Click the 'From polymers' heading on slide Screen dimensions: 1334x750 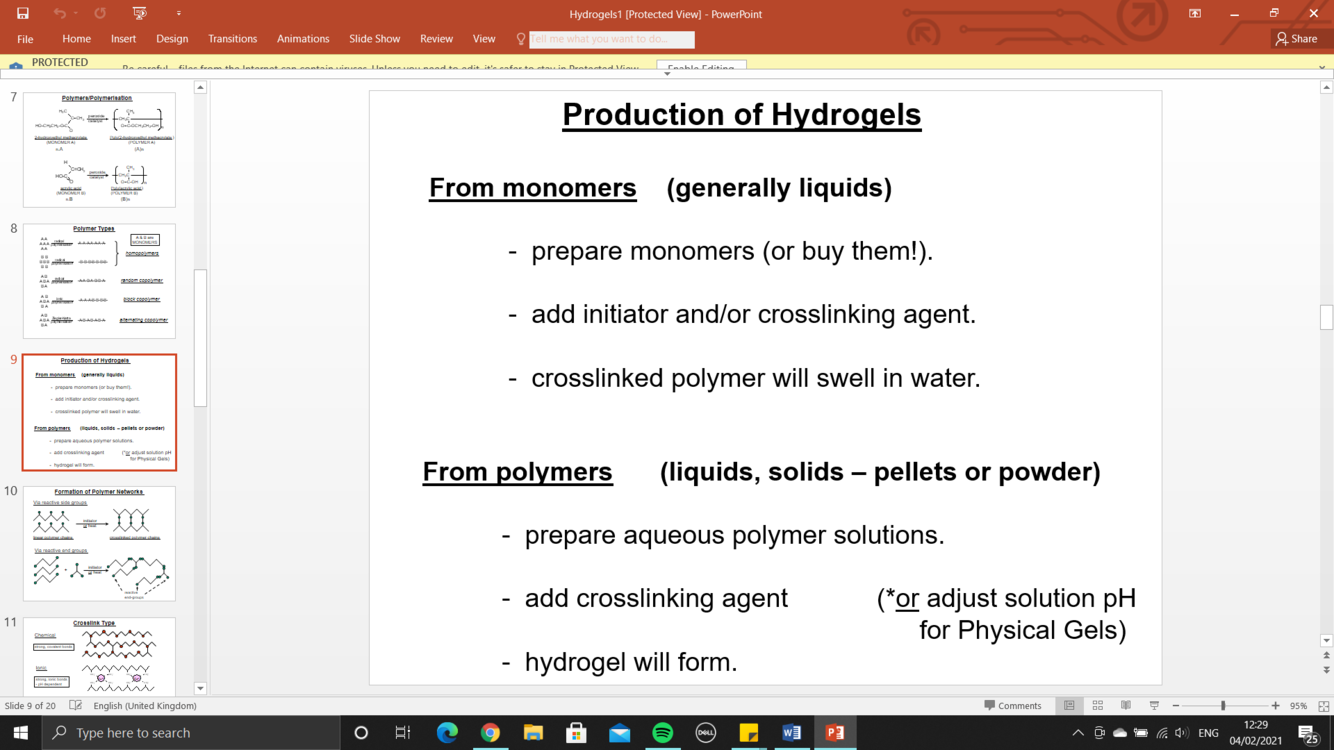click(x=517, y=472)
